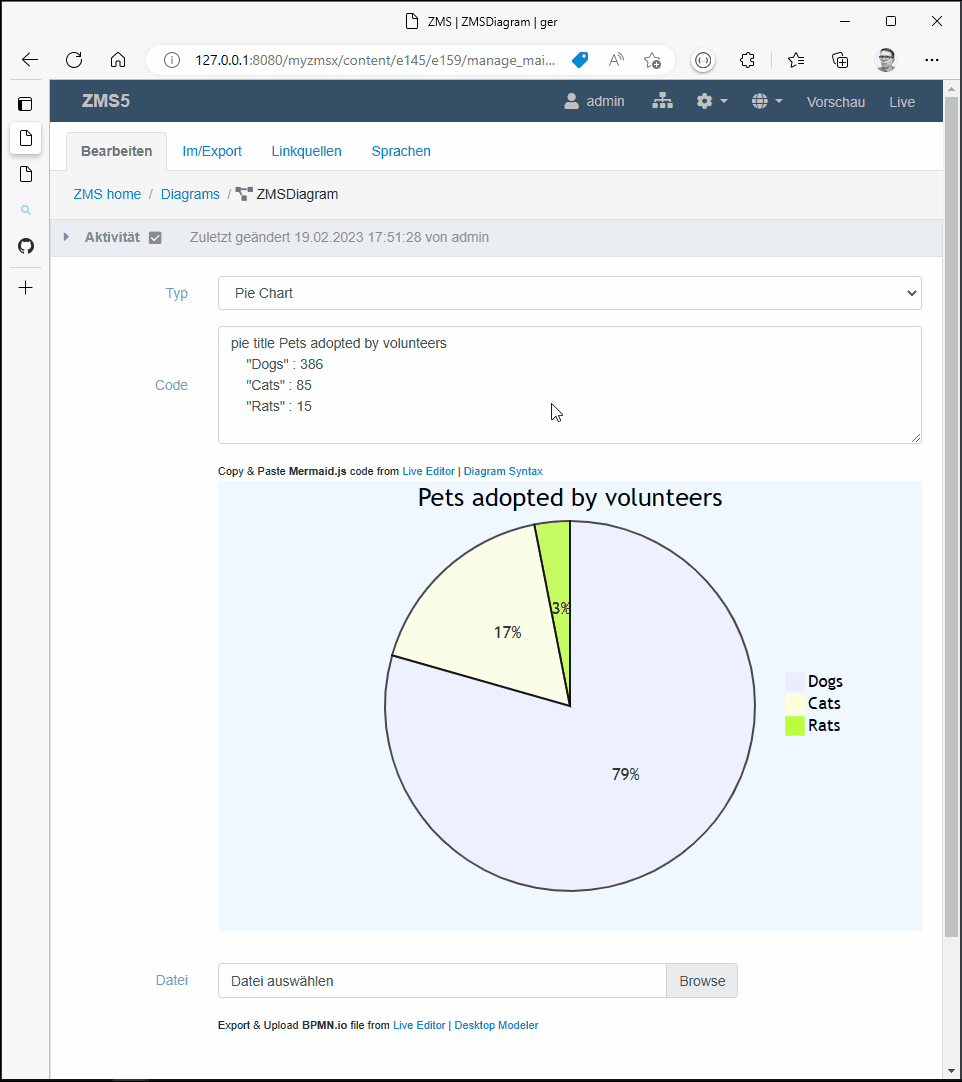962x1082 pixels.
Task: Click the search icon in the sidebar
Action: tap(25, 210)
